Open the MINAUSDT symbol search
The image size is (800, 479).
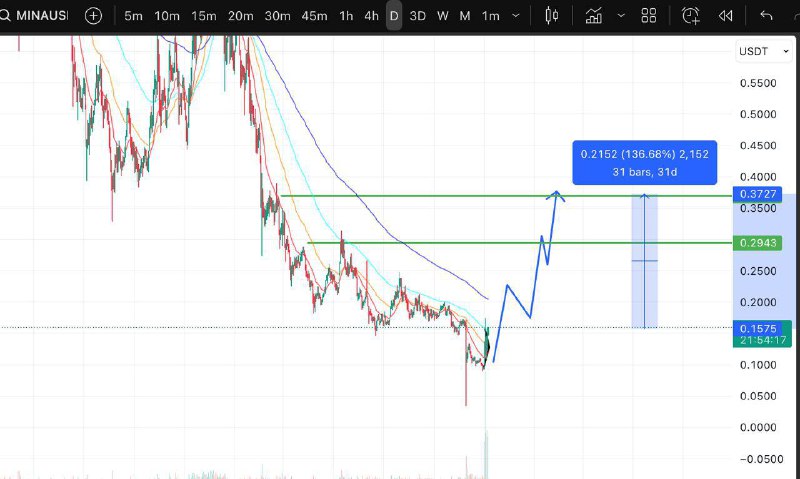coord(35,16)
